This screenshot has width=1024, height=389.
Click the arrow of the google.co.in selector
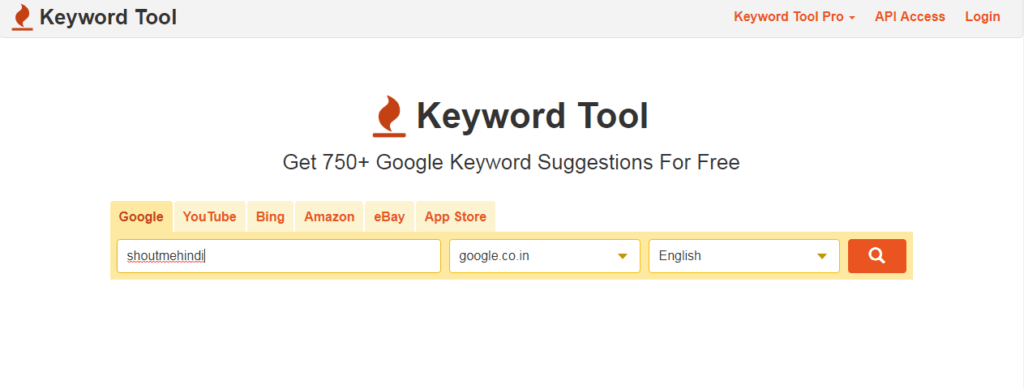tap(623, 256)
